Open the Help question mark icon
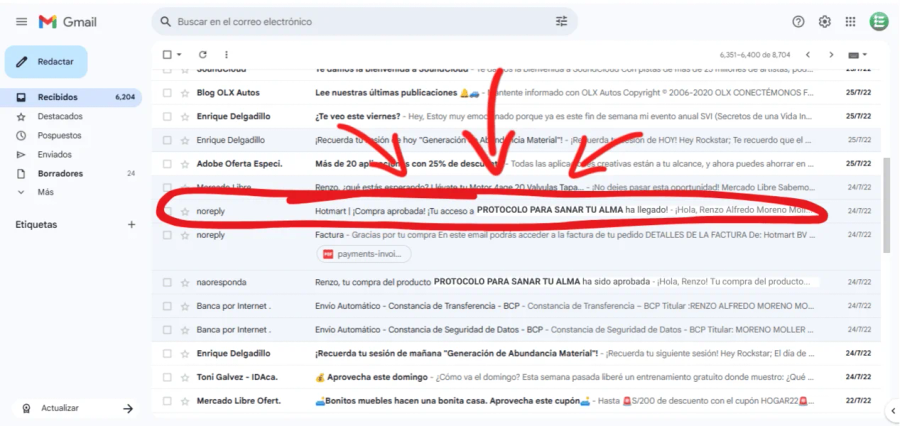 click(798, 21)
